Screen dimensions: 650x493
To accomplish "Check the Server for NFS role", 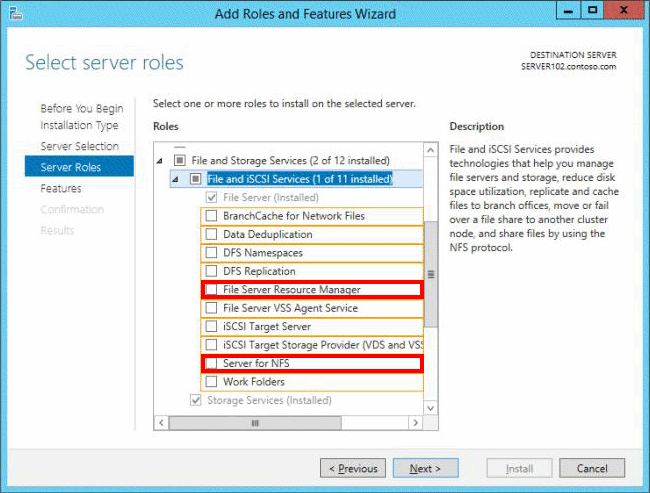I will tap(211, 363).
